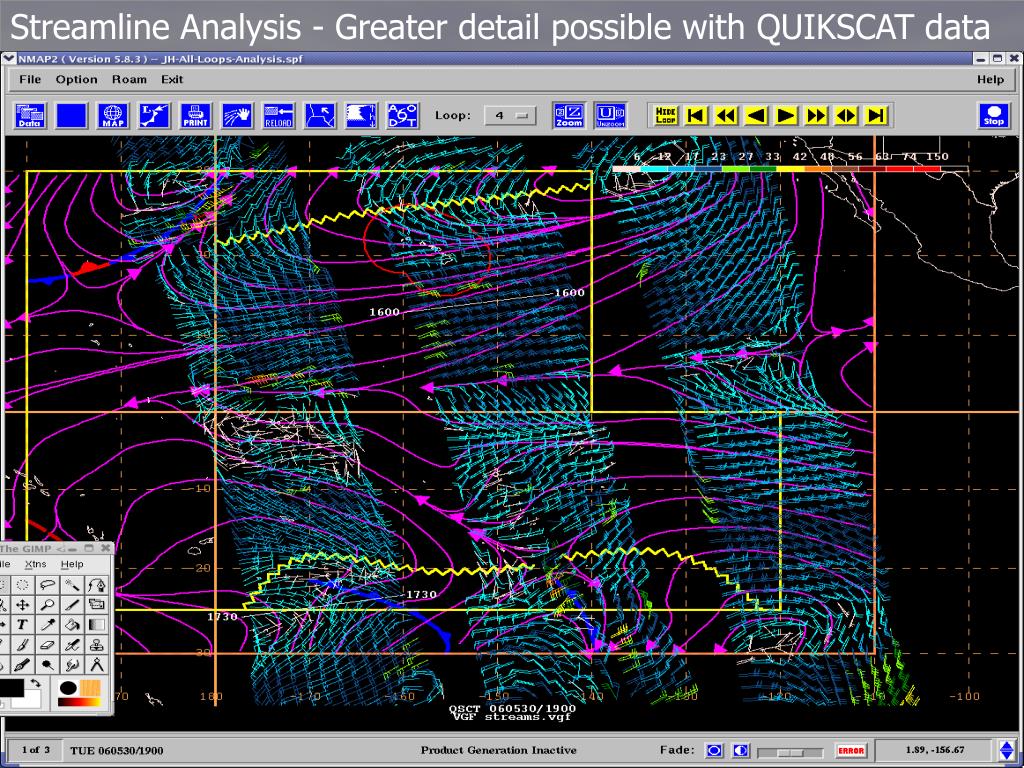Click the Exit menu item

tap(172, 79)
